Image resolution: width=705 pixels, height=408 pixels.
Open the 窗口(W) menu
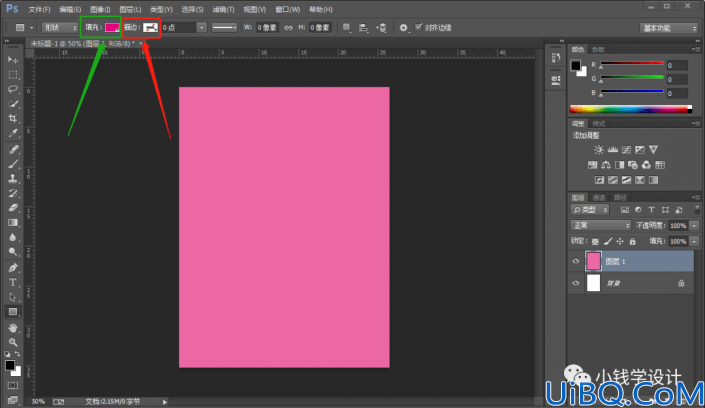click(287, 9)
